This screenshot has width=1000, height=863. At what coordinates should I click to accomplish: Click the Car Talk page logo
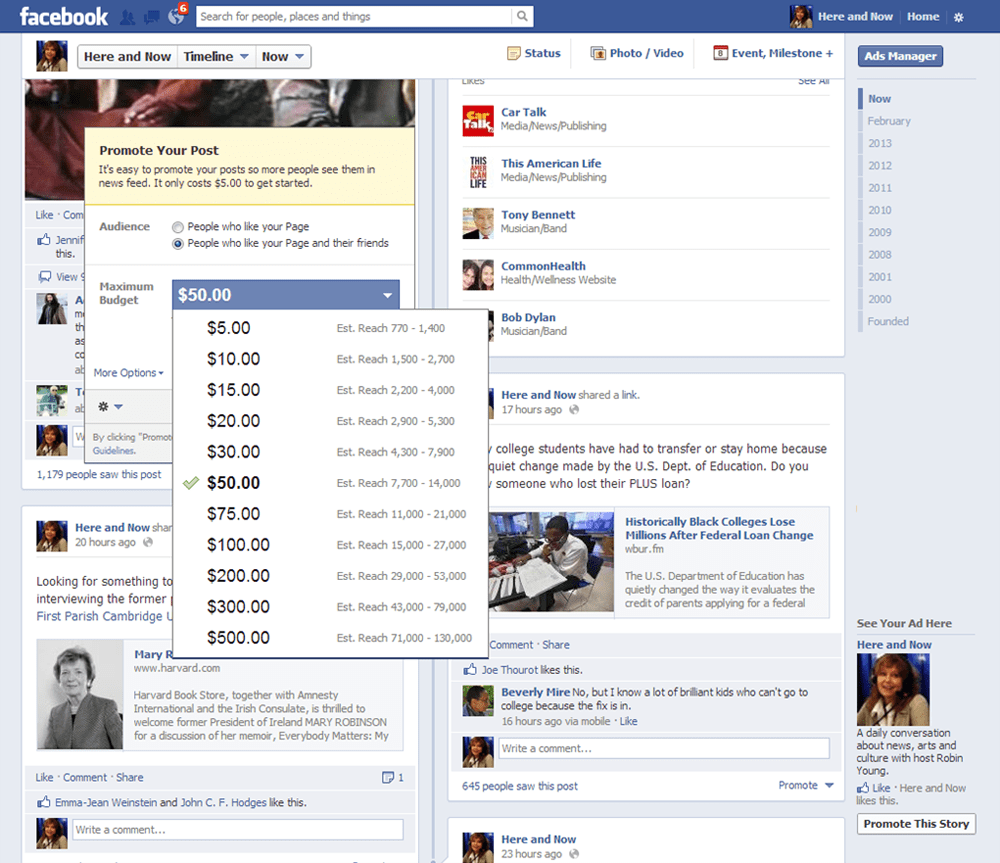tap(478, 120)
